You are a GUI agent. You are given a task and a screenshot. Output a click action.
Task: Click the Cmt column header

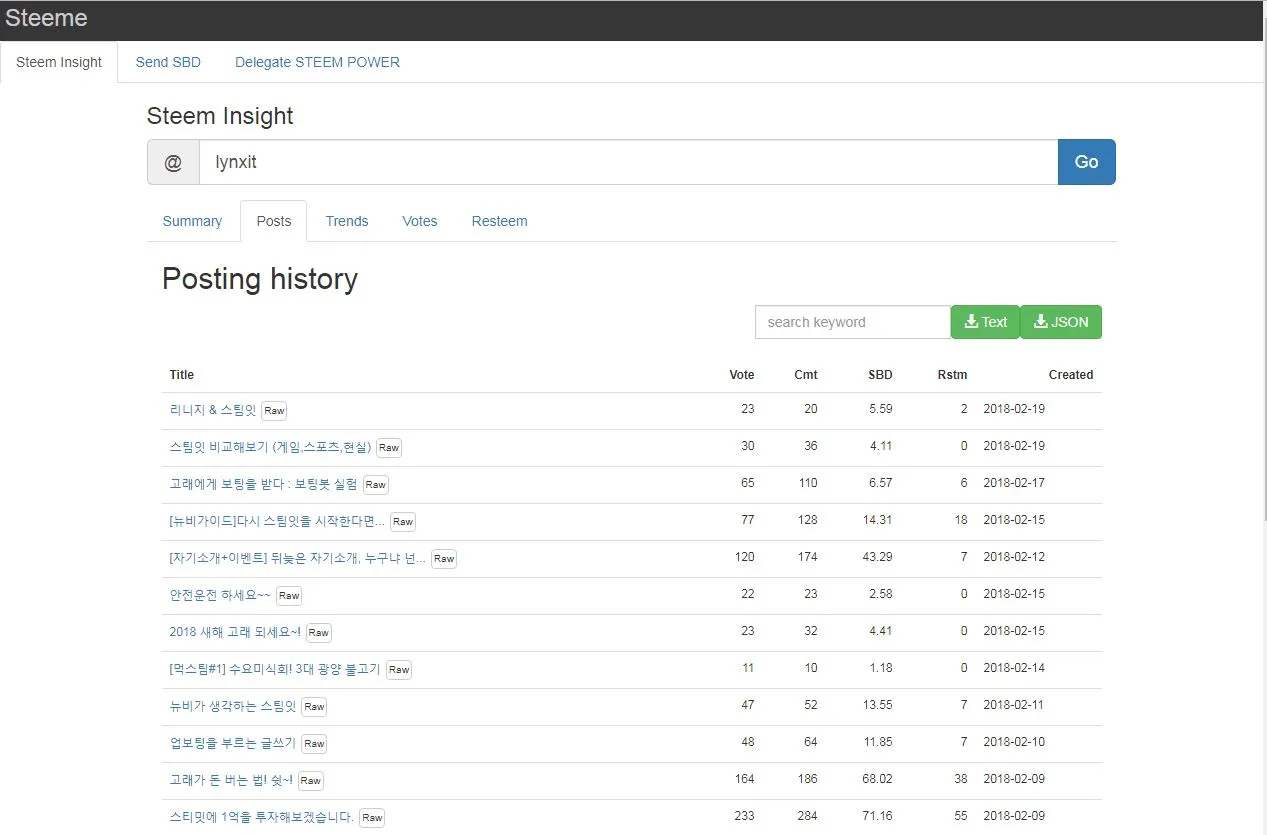click(x=806, y=375)
